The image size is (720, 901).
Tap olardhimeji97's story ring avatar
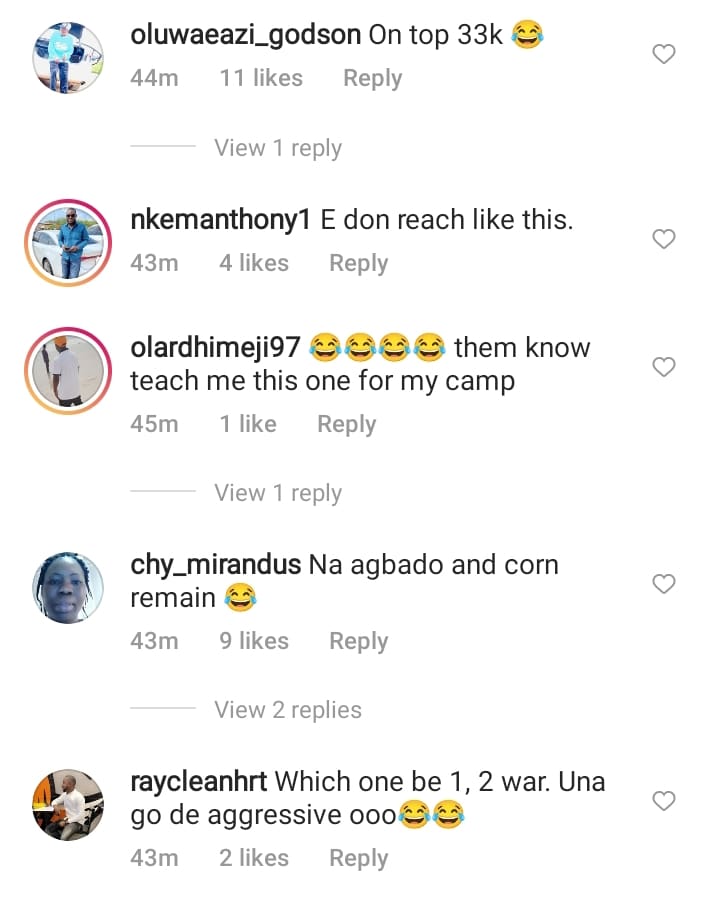pyautogui.click(x=68, y=370)
